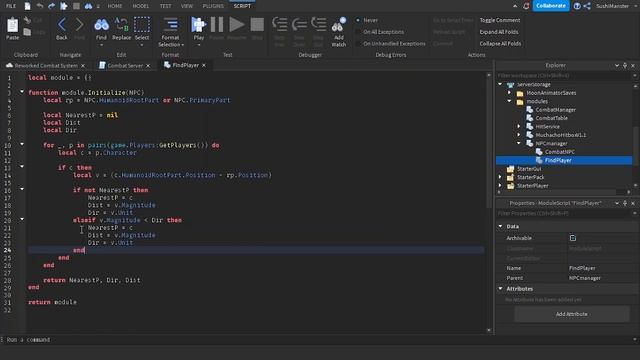The image size is (640, 360).
Task: Click the undo arrow in the title bar
Action: [x=40, y=6]
